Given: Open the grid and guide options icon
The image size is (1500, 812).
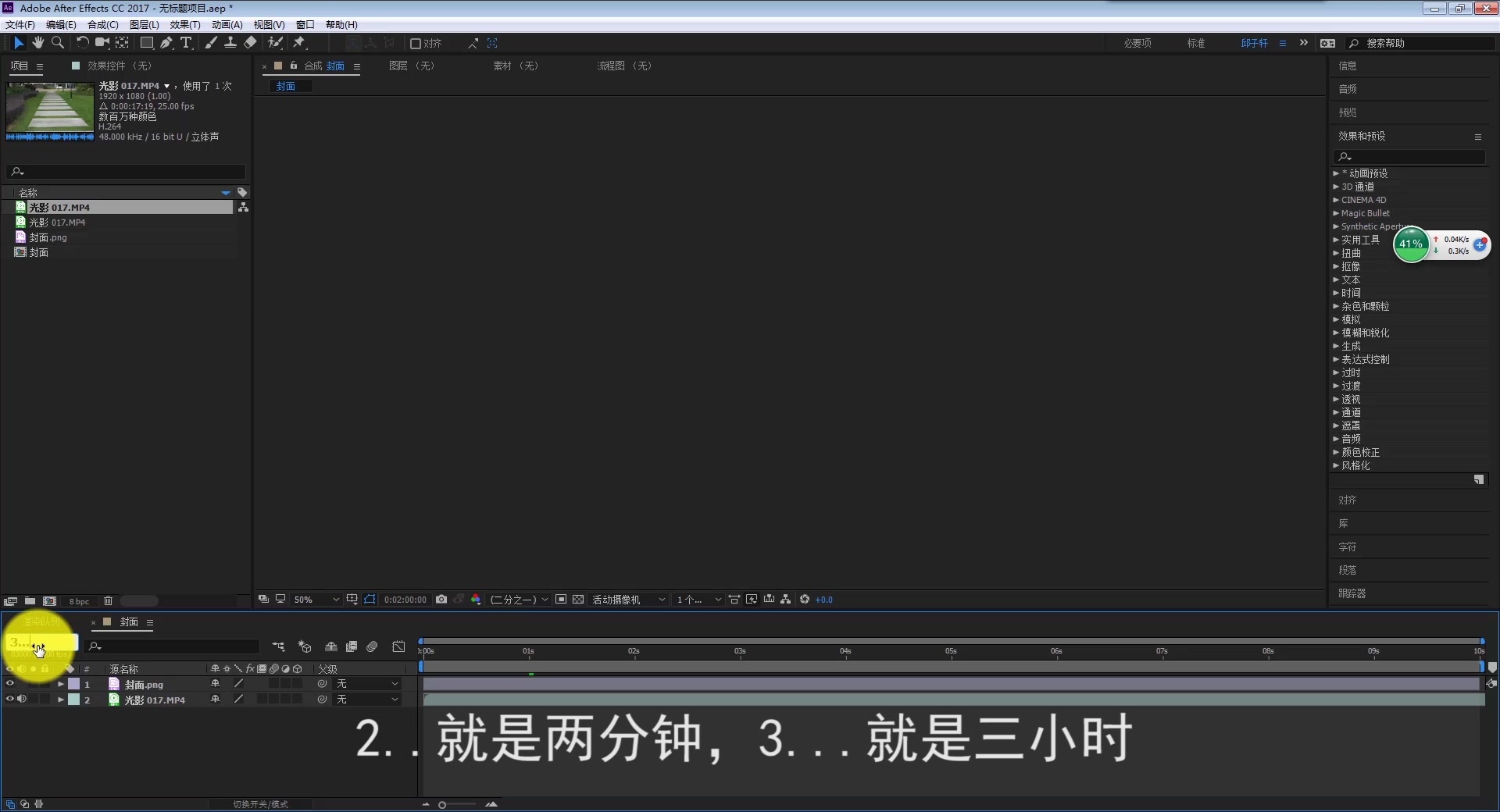Looking at the screenshot, I should coord(352,600).
